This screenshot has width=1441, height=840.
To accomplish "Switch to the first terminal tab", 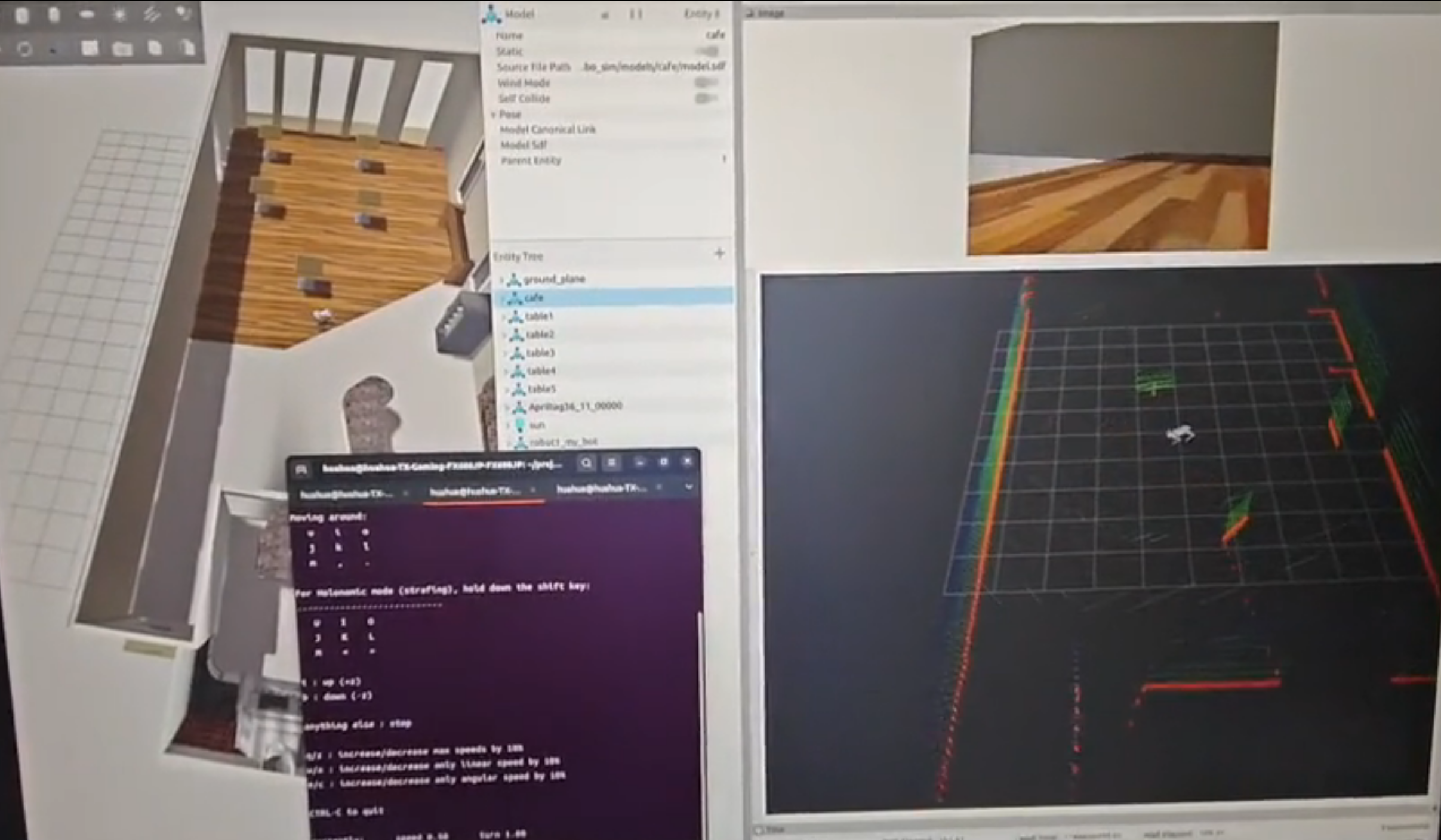I will 346,493.
